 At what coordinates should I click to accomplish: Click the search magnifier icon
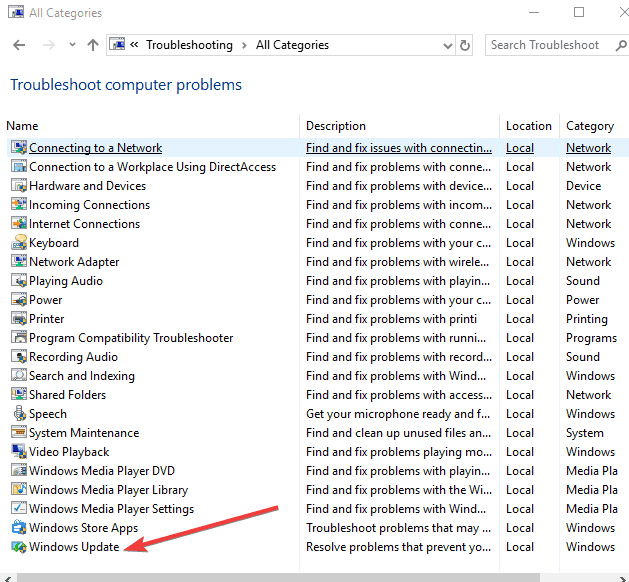(621, 45)
